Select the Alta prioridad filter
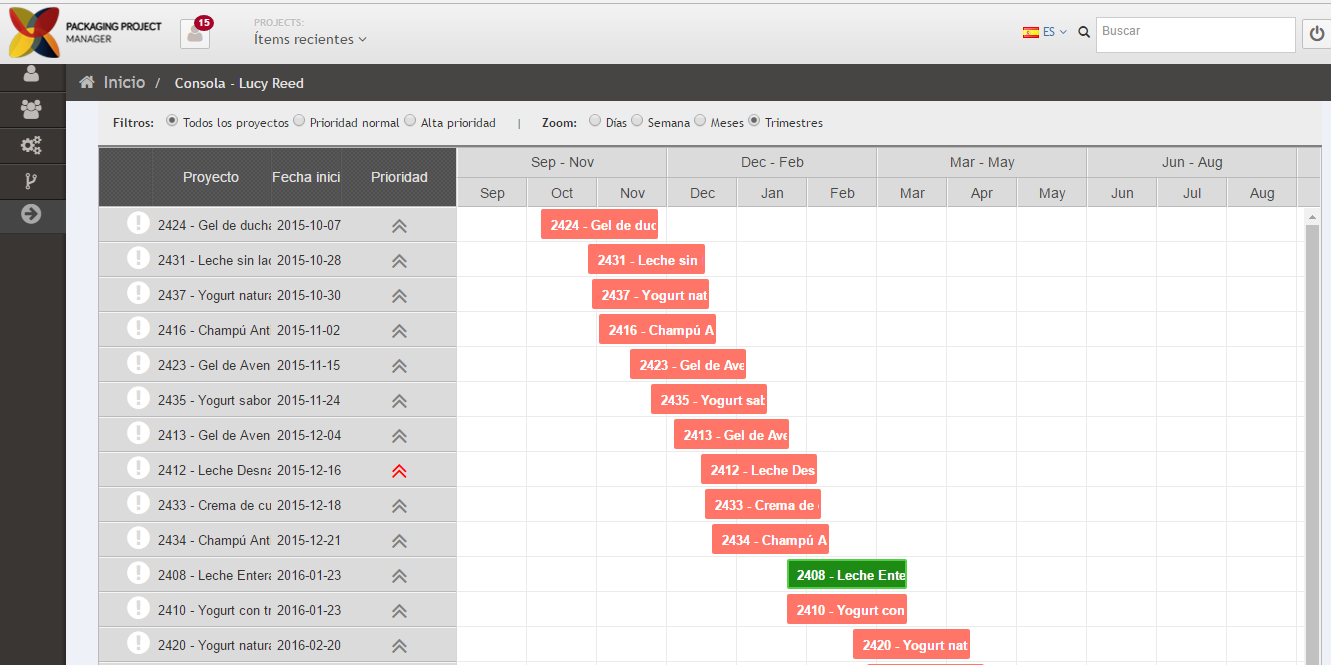This screenshot has width=1331, height=665. pos(410,120)
